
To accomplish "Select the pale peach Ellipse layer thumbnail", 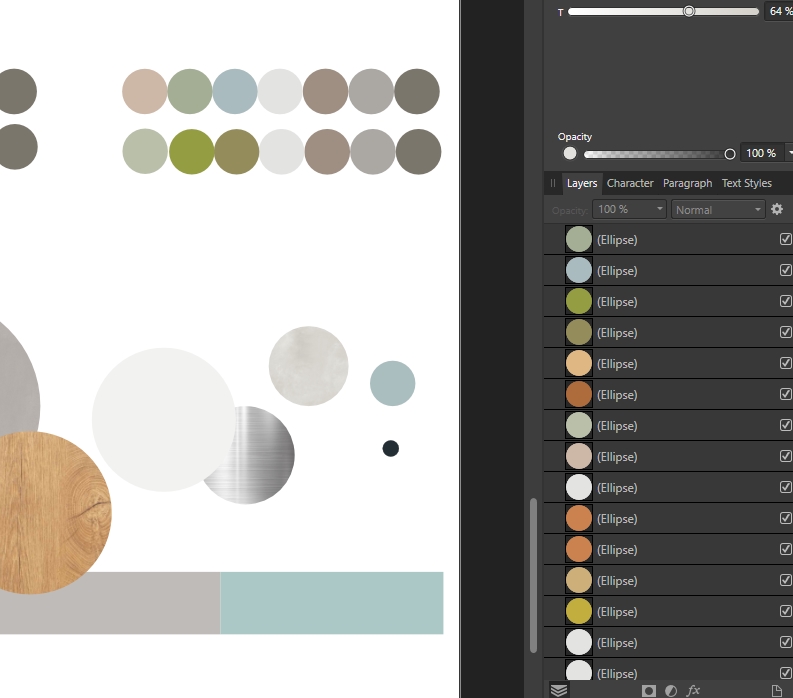I will point(579,363).
